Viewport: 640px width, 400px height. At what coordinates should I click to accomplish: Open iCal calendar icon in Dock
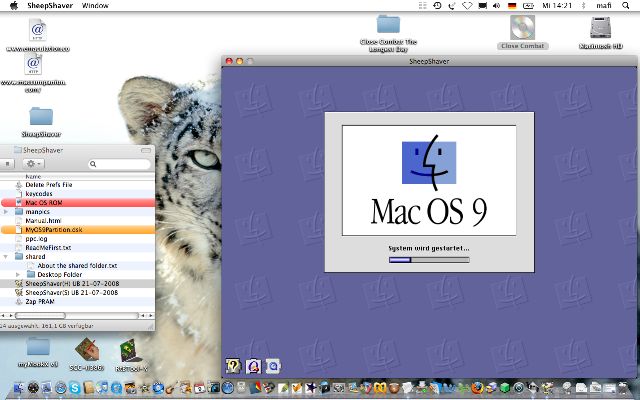200,388
